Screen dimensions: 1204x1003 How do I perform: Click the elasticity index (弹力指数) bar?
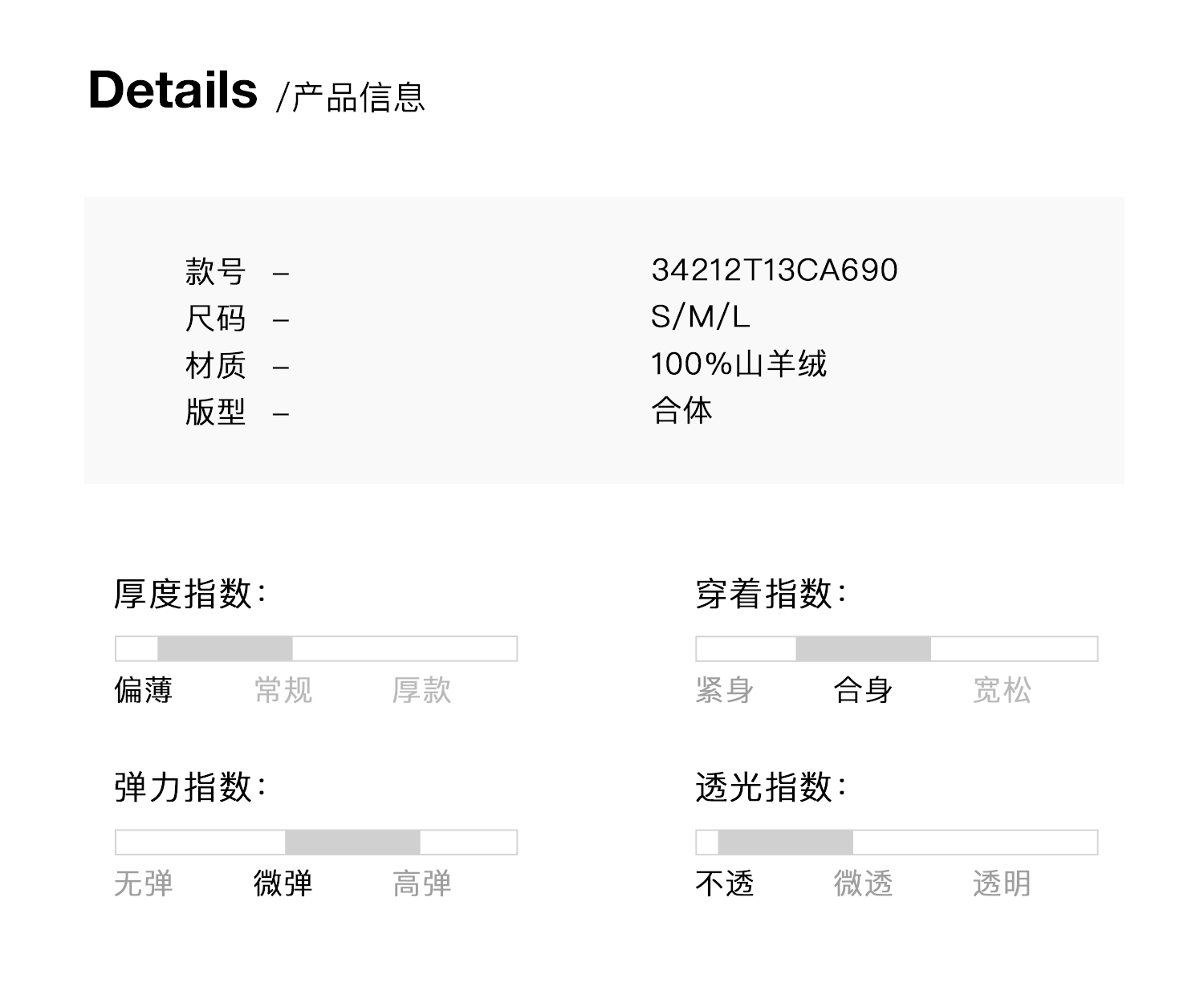point(316,842)
